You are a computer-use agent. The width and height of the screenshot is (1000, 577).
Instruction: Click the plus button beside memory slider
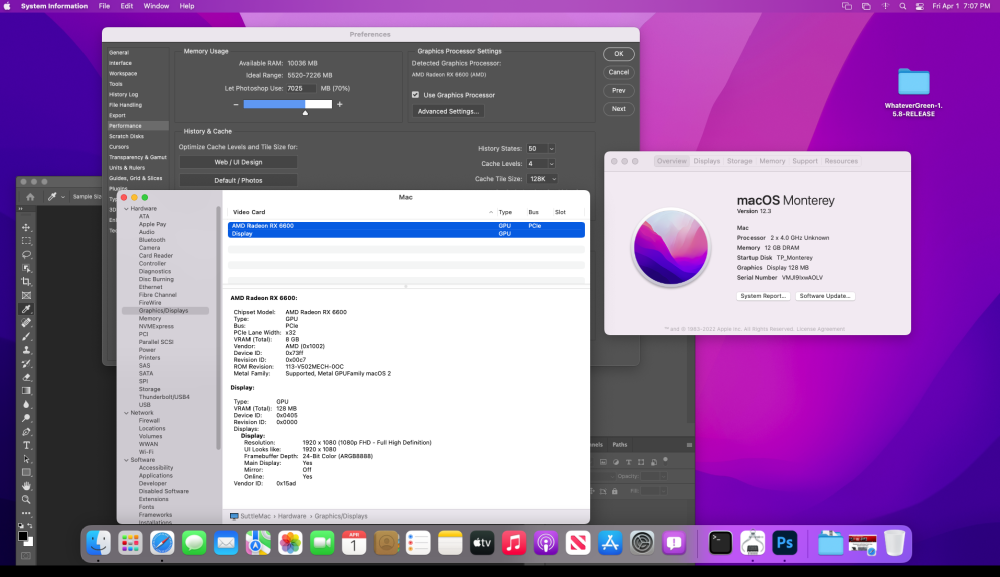pyautogui.click(x=339, y=104)
